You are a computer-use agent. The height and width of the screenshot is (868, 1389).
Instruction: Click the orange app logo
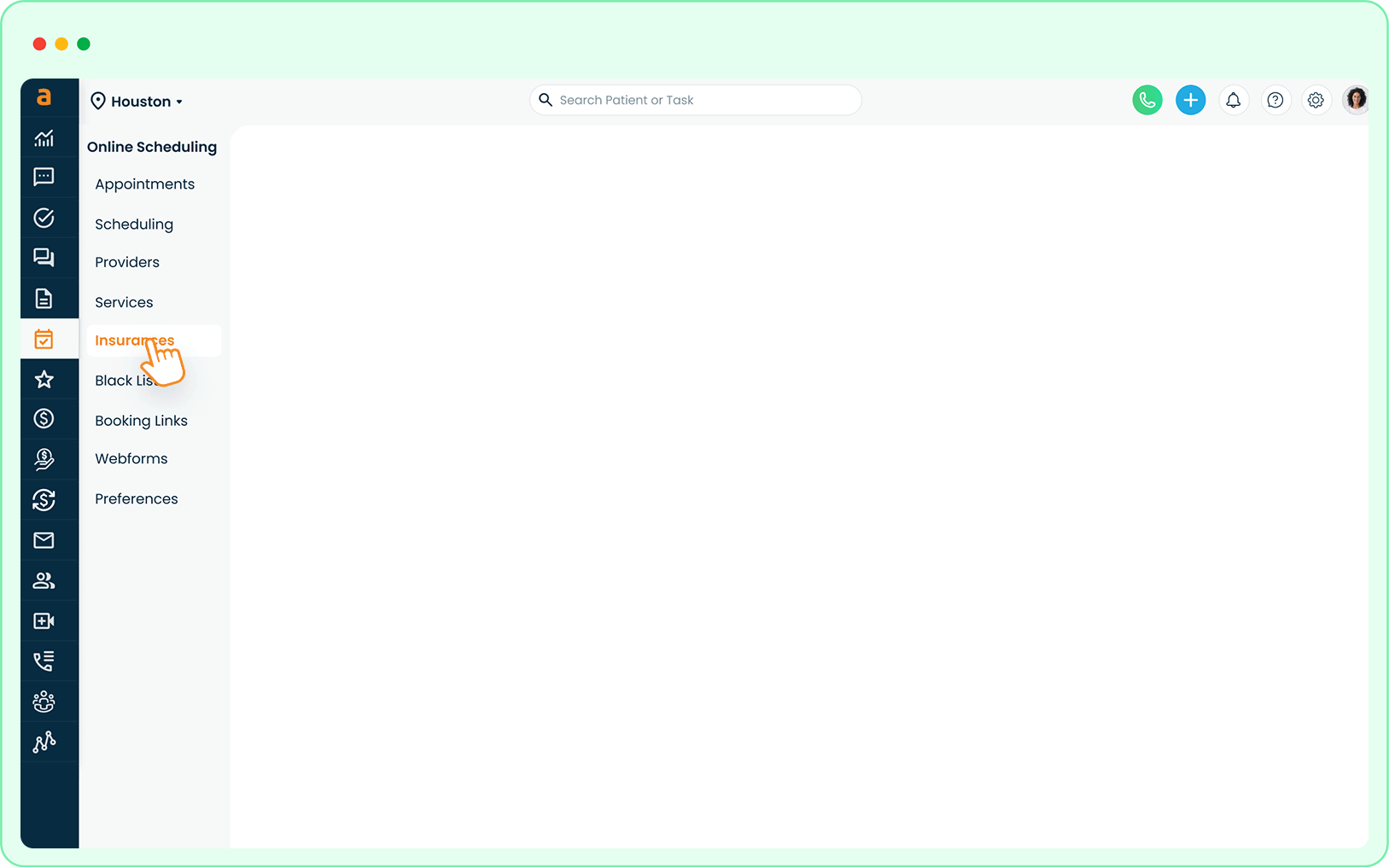pyautogui.click(x=44, y=97)
